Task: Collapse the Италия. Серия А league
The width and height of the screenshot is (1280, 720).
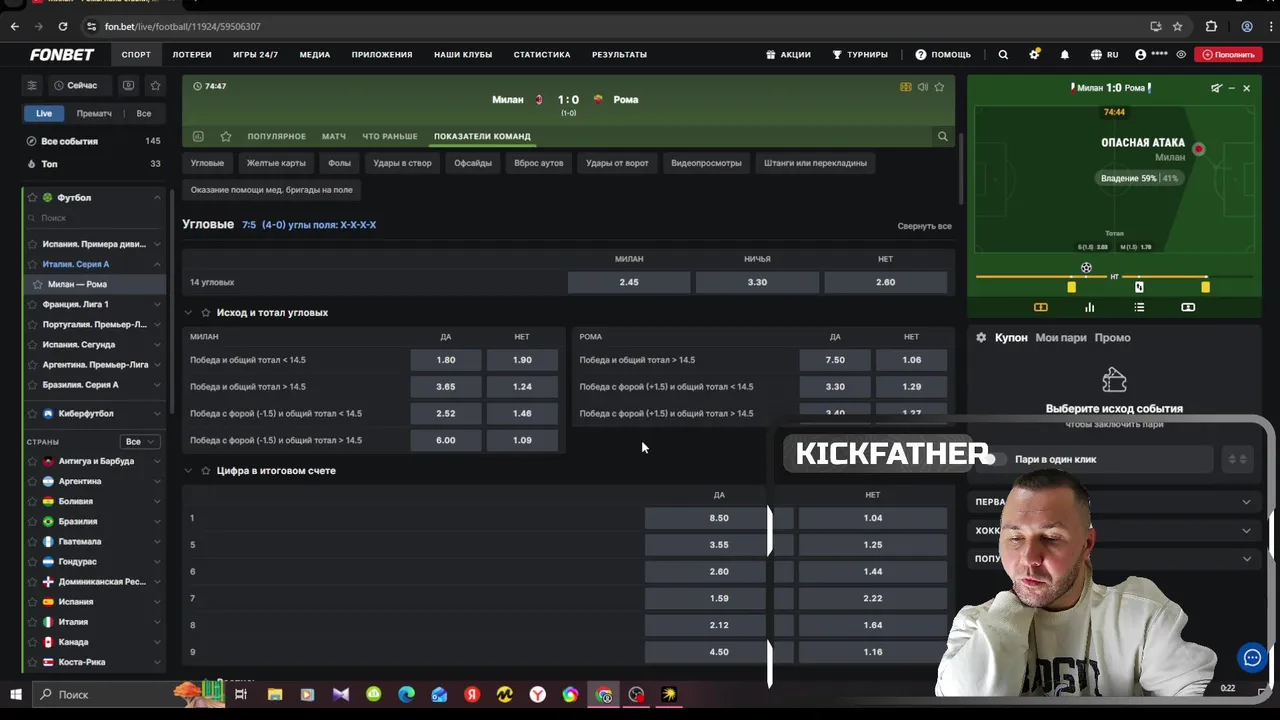Action: tap(157, 264)
